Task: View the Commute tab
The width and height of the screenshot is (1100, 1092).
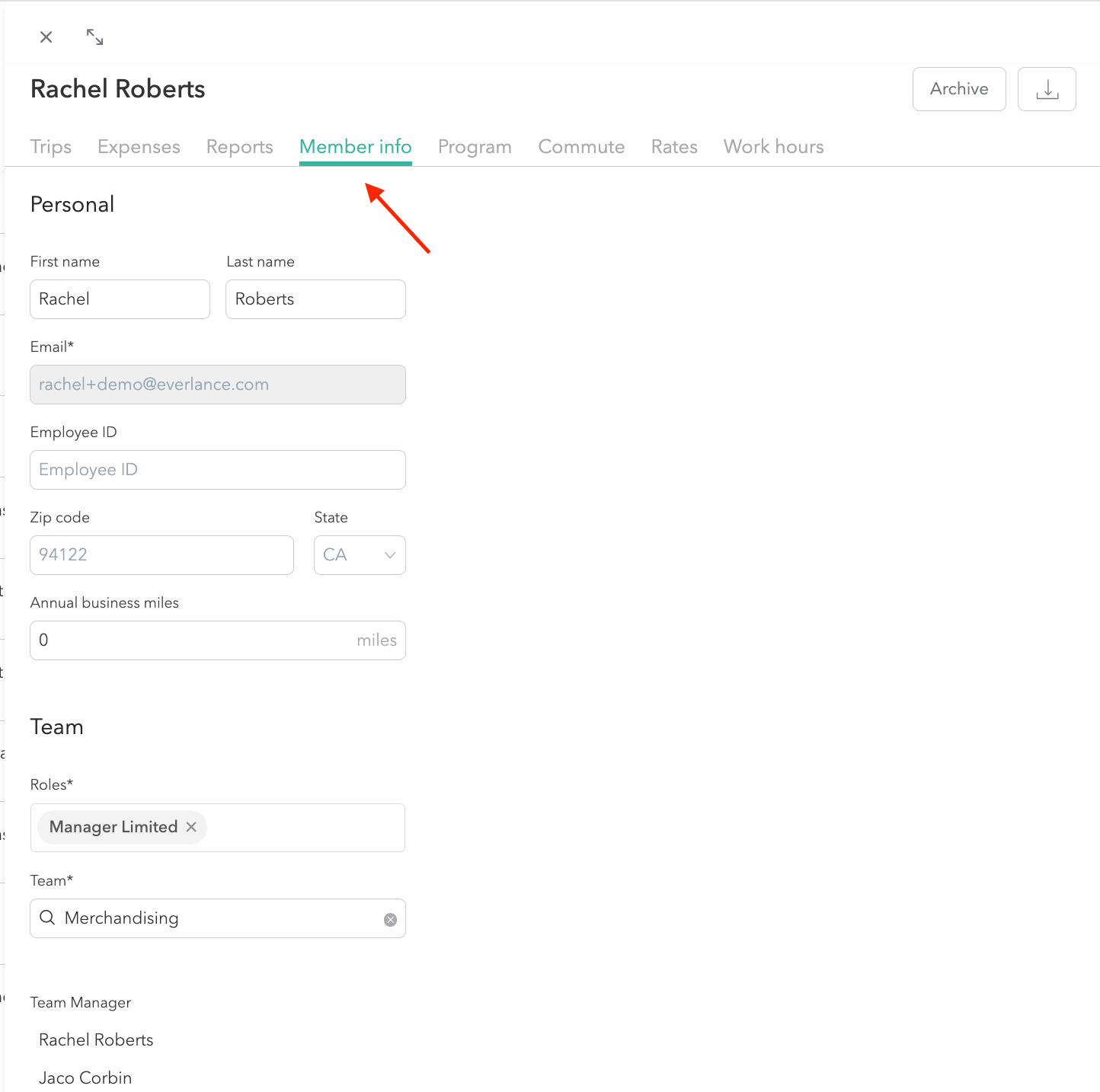Action: [581, 147]
